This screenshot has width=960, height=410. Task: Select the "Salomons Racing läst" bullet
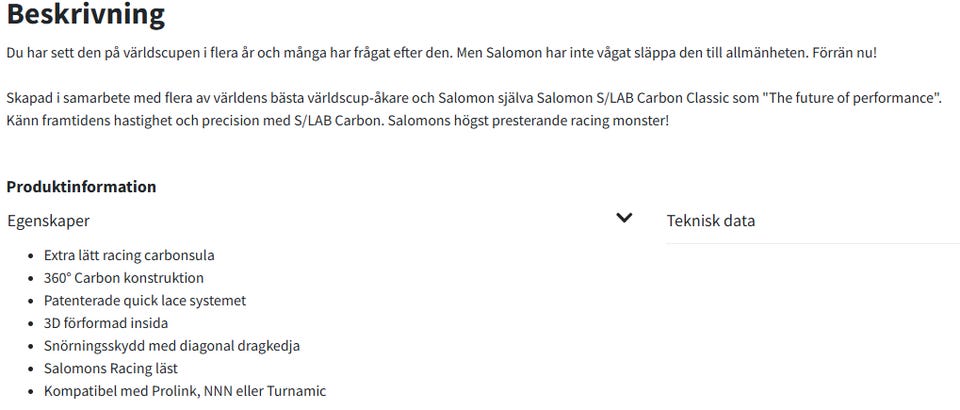(x=110, y=368)
